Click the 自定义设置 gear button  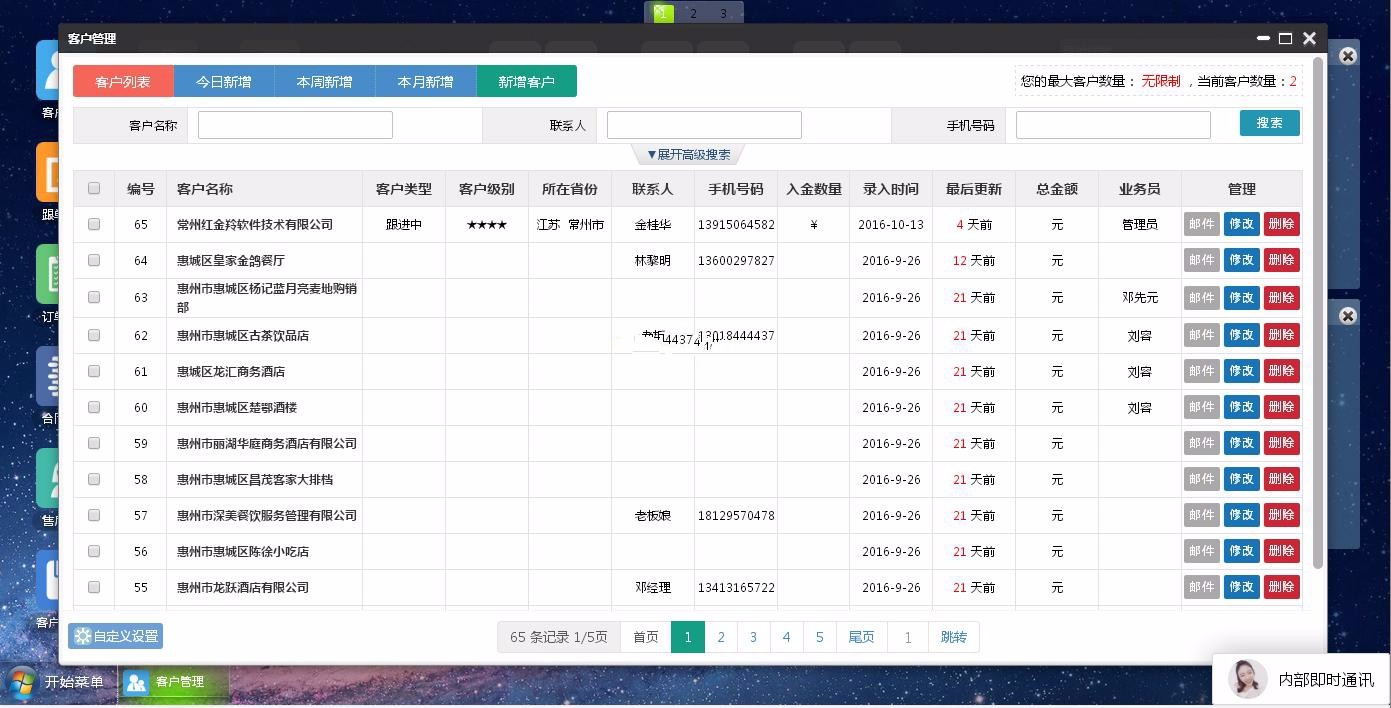coord(116,636)
